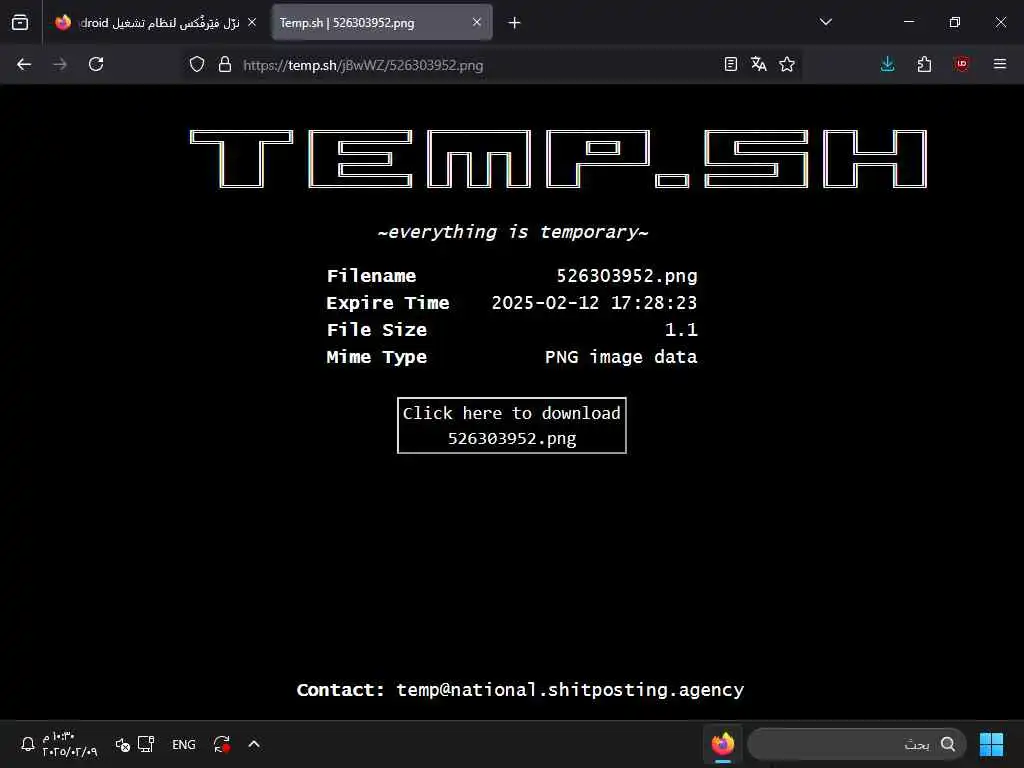This screenshot has height=768, width=1024.
Task: View site security lock information
Action: pyautogui.click(x=225, y=65)
